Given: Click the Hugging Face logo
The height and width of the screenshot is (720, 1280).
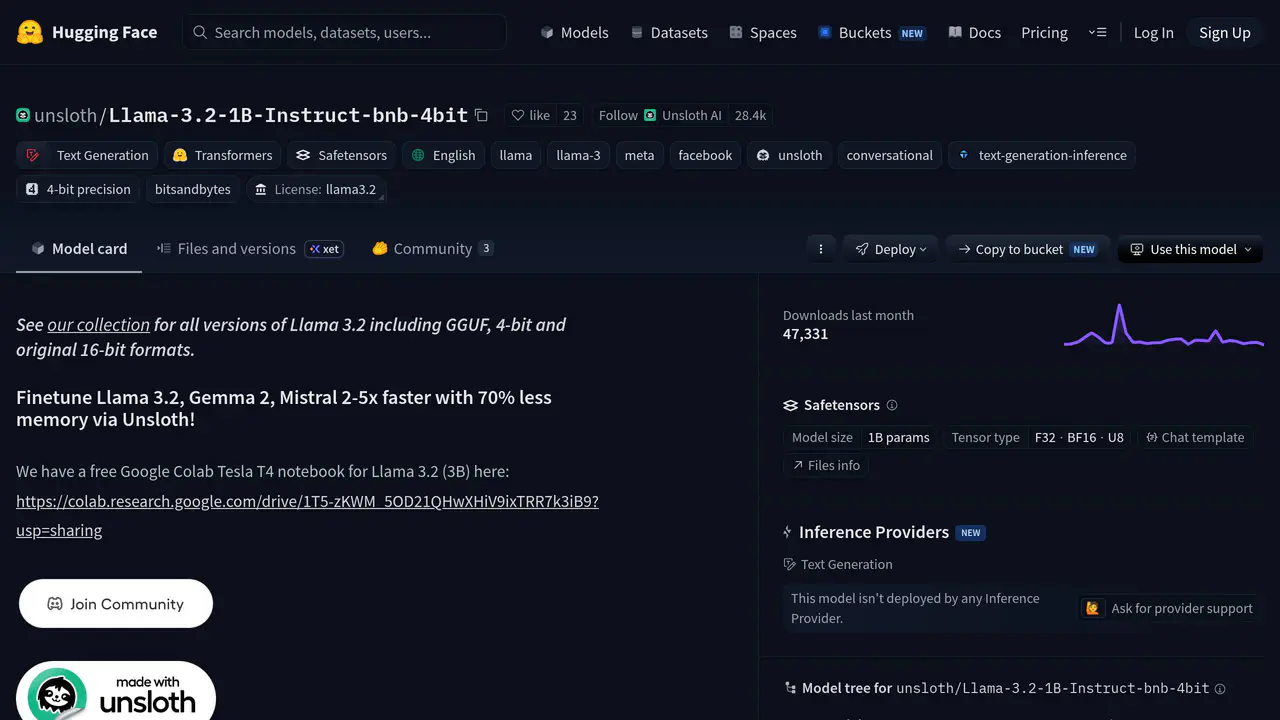Looking at the screenshot, I should click(87, 32).
